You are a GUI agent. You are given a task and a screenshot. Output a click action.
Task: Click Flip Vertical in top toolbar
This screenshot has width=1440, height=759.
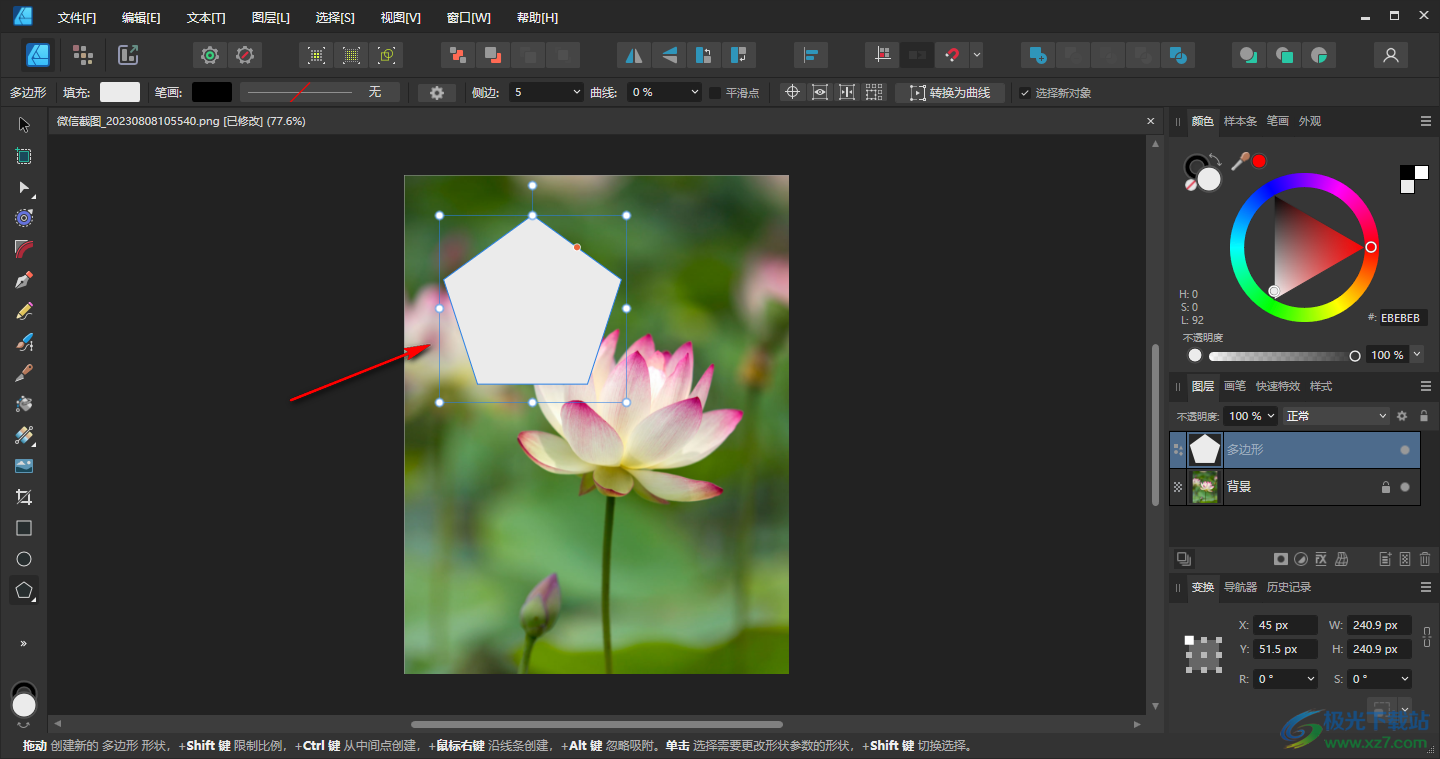coord(669,55)
